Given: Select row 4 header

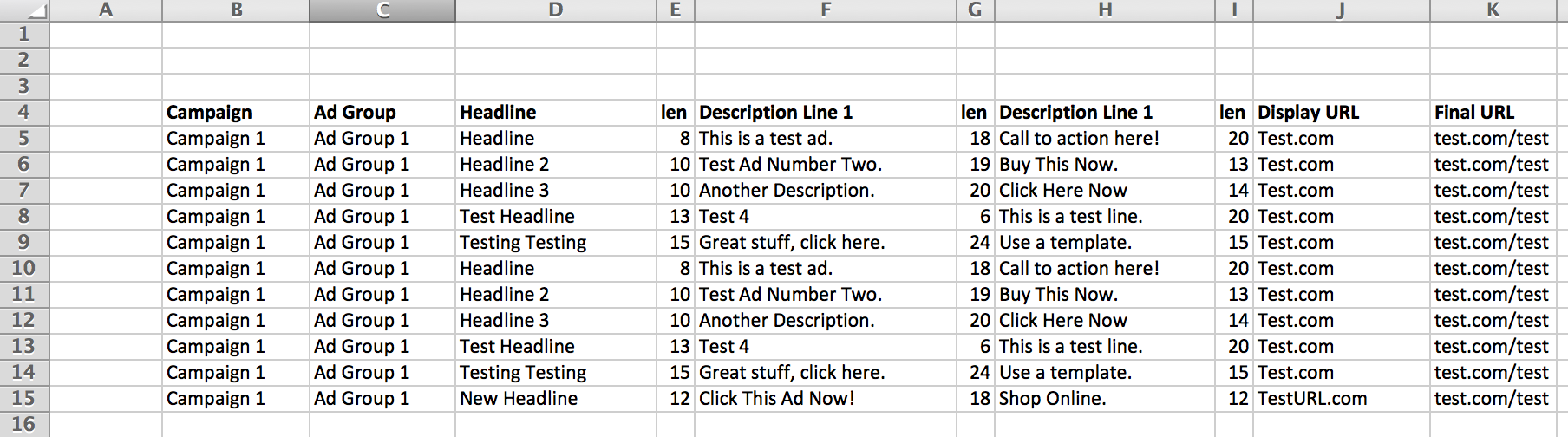Looking at the screenshot, I should tap(24, 112).
